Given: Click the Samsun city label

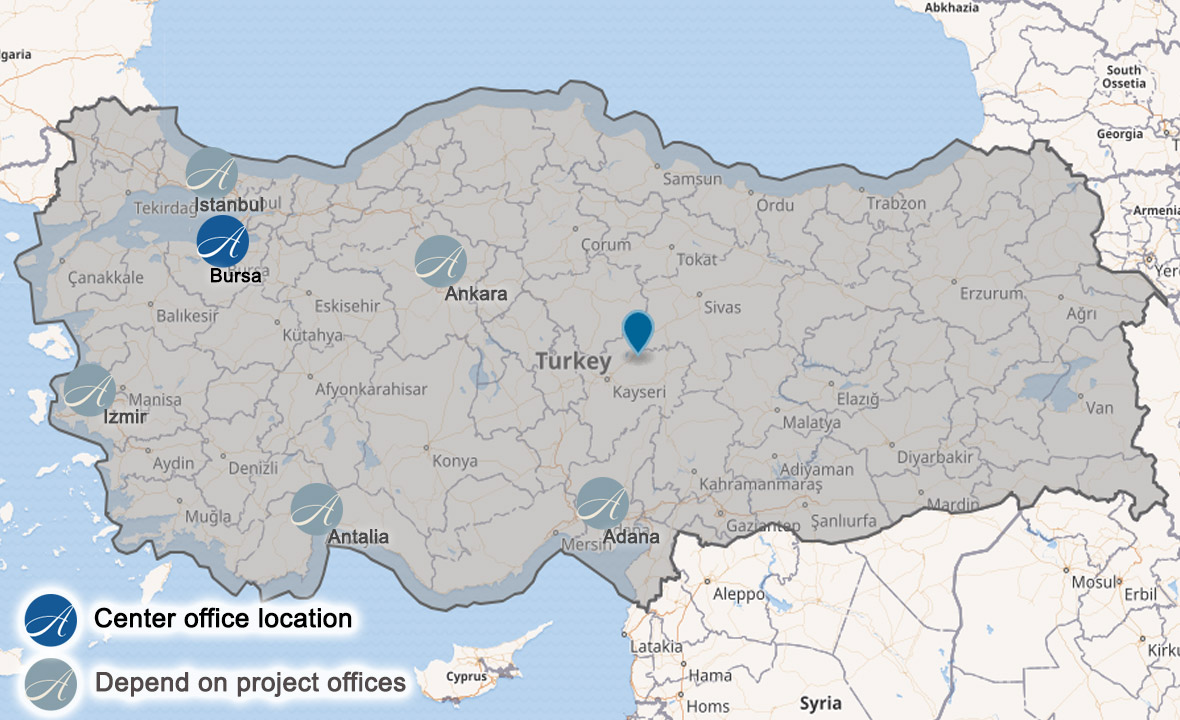Looking at the screenshot, I should pyautogui.click(x=693, y=180).
